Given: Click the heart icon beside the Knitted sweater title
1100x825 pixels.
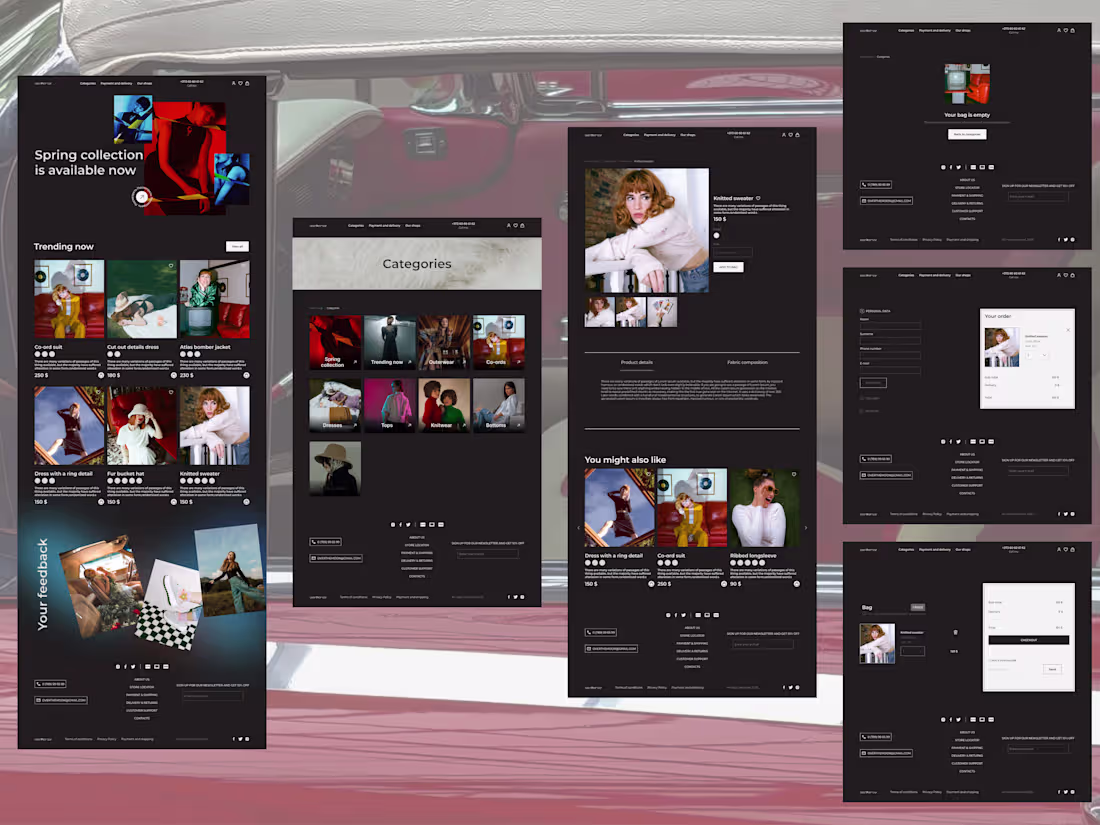Looking at the screenshot, I should click(759, 198).
